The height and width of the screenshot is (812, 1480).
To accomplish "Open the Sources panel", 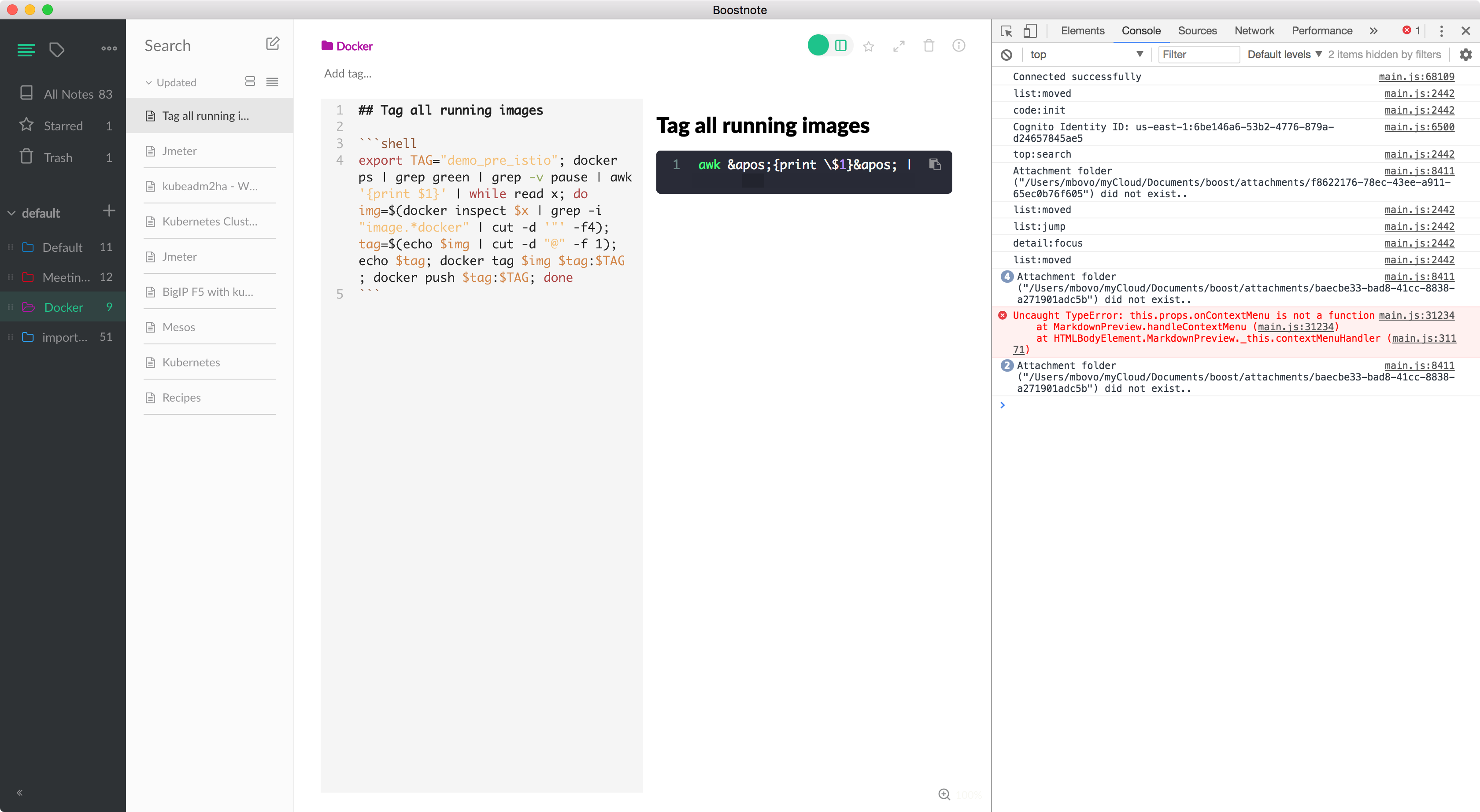I will (1197, 31).
